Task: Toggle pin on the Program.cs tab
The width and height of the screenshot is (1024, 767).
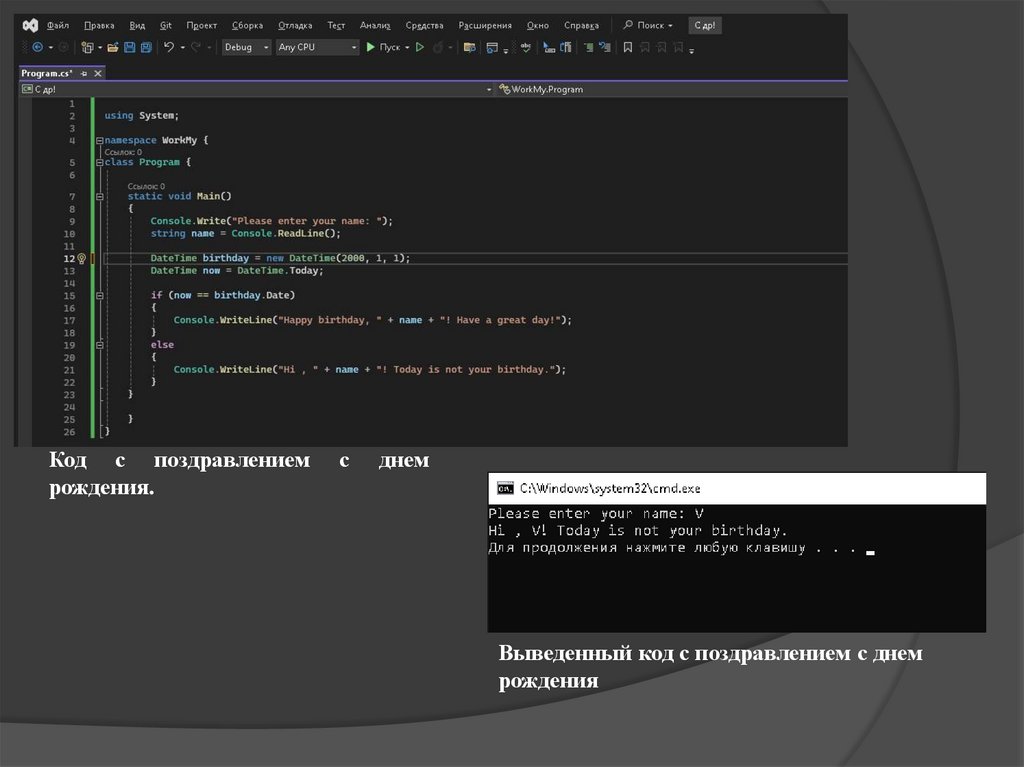Action: 85,74
